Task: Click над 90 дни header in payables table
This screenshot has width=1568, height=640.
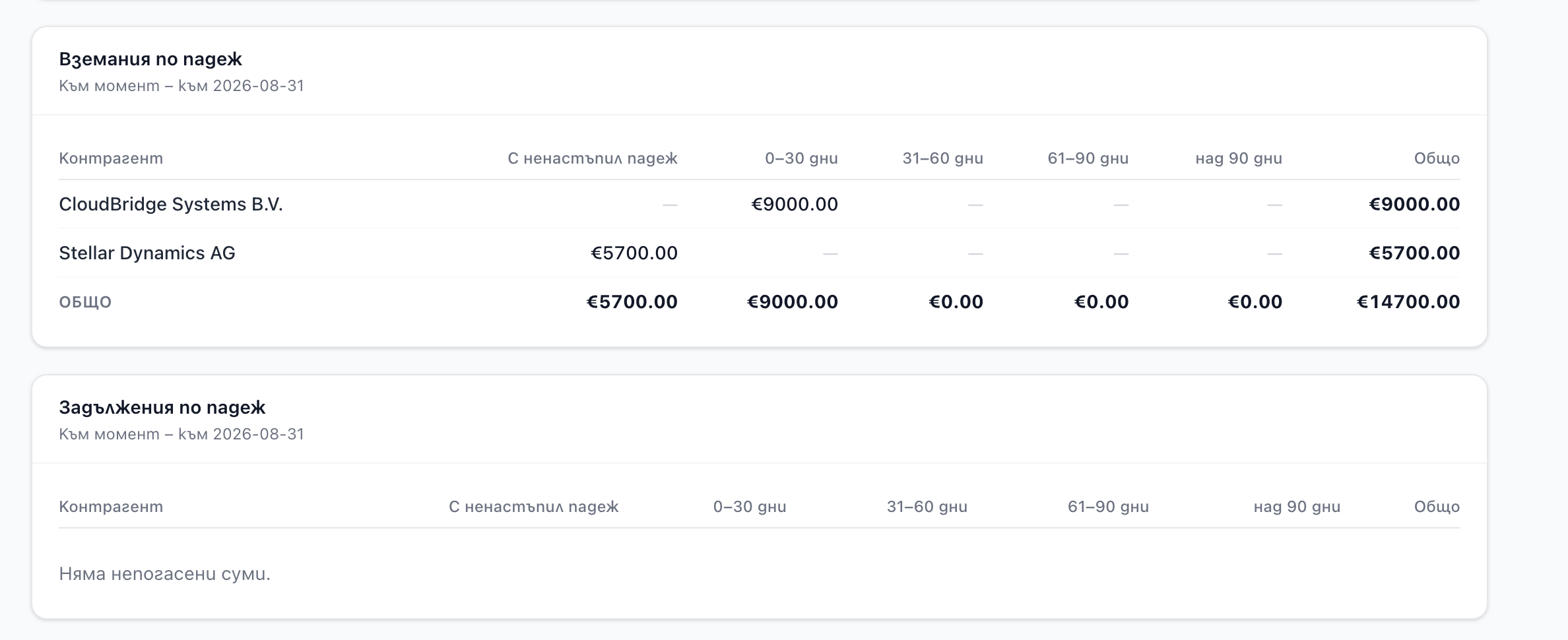Action: click(x=1297, y=507)
